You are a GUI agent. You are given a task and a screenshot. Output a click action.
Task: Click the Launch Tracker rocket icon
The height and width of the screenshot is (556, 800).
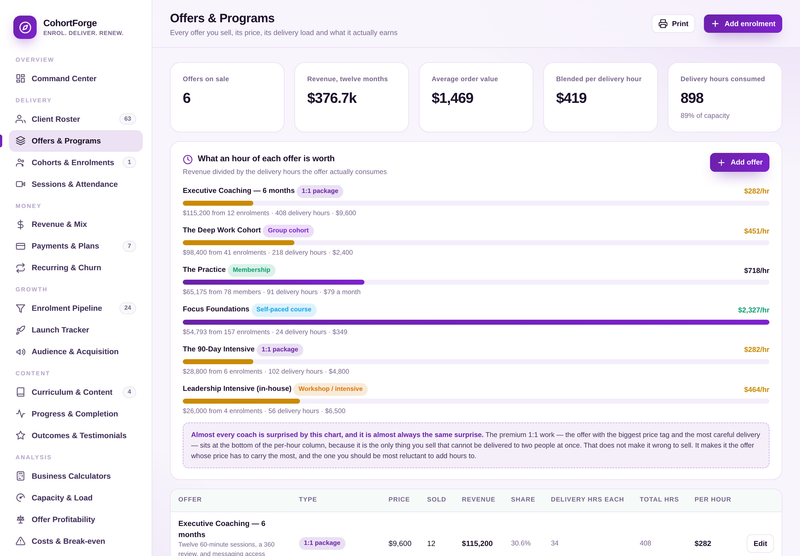click(x=20, y=330)
